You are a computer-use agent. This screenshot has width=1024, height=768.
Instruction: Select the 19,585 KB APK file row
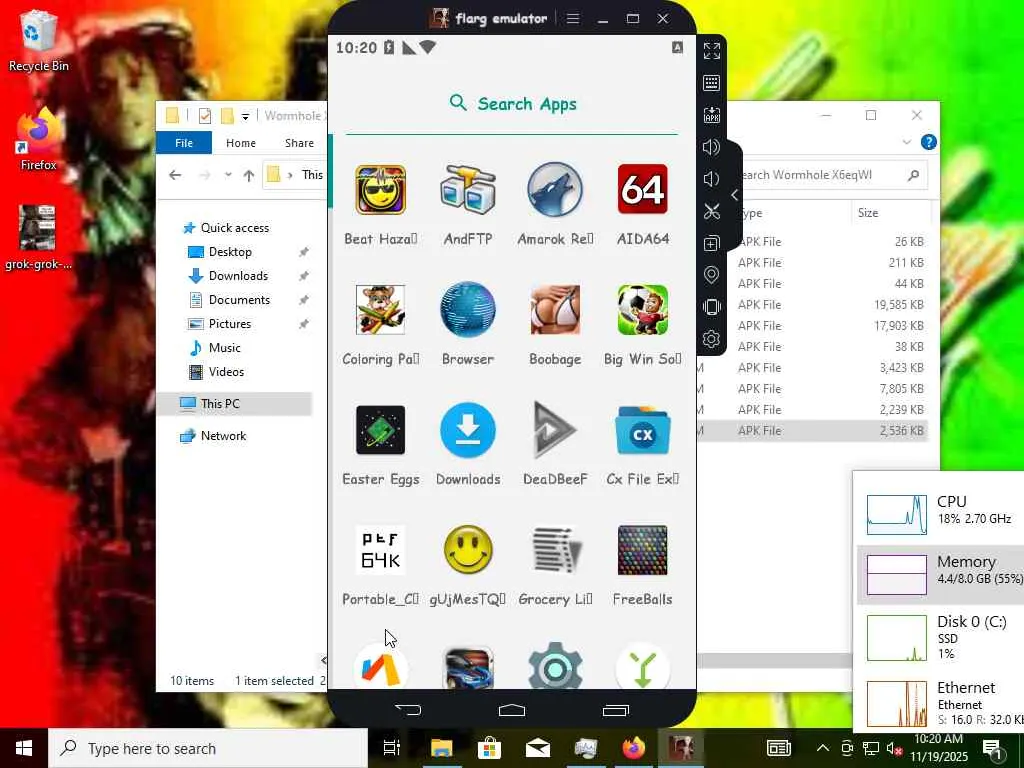[812, 305]
